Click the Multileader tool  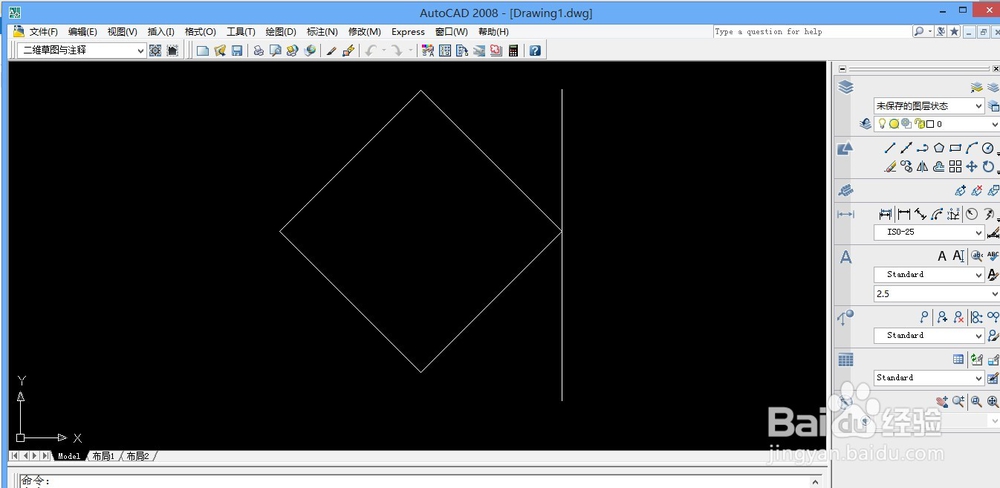point(925,317)
